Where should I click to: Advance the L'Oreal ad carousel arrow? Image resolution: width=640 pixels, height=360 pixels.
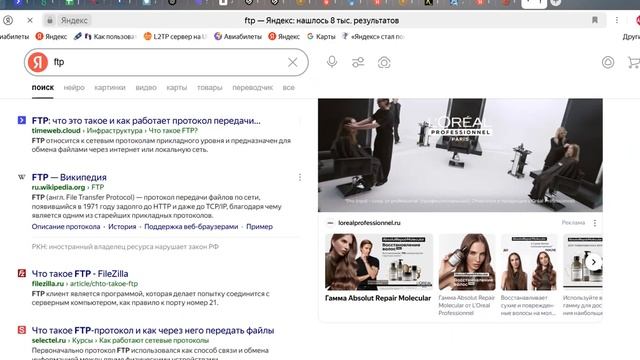(x=594, y=262)
